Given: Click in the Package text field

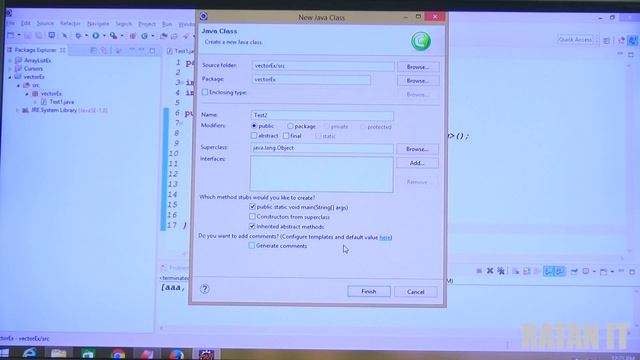Looking at the screenshot, I should (311, 80).
